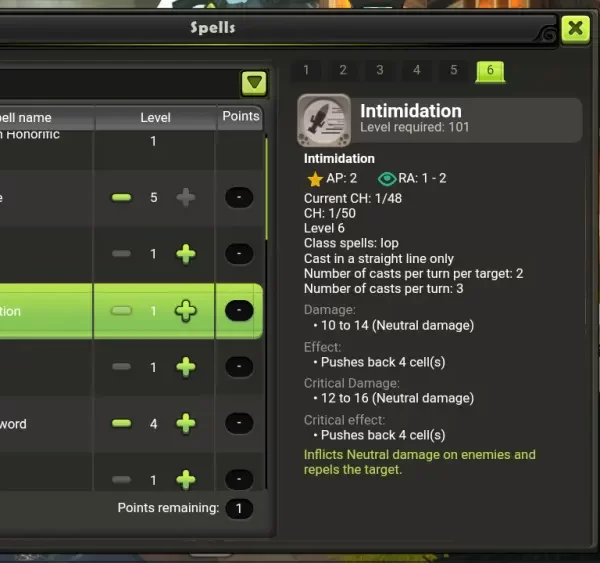Click the gold star AP icon

pos(315,179)
